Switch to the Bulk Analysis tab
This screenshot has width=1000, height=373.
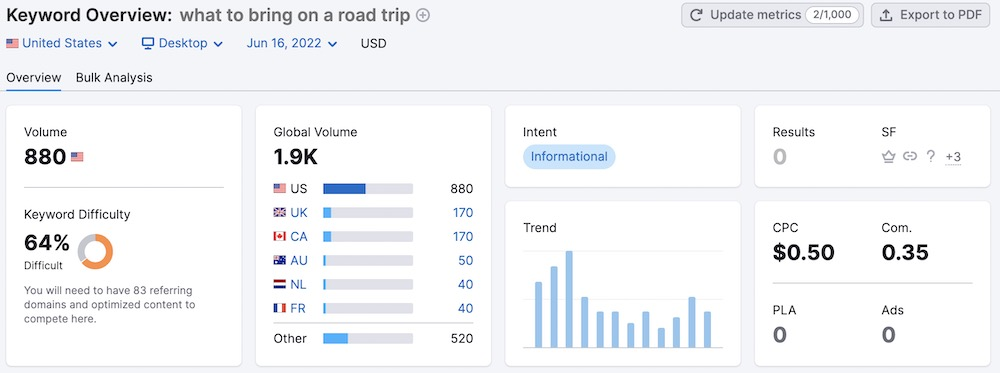tap(114, 78)
